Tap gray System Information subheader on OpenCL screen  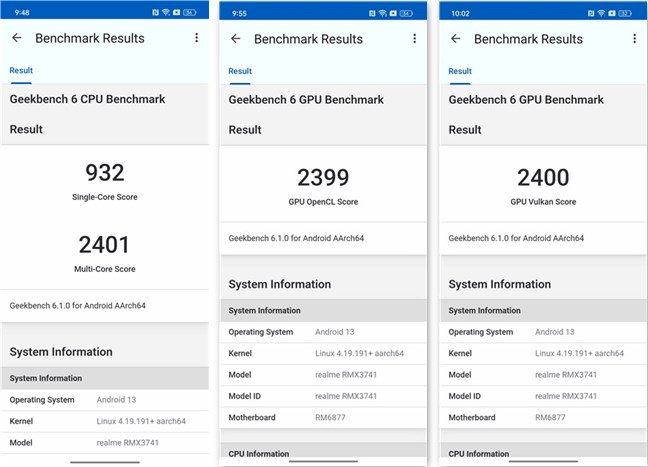tap(323, 310)
